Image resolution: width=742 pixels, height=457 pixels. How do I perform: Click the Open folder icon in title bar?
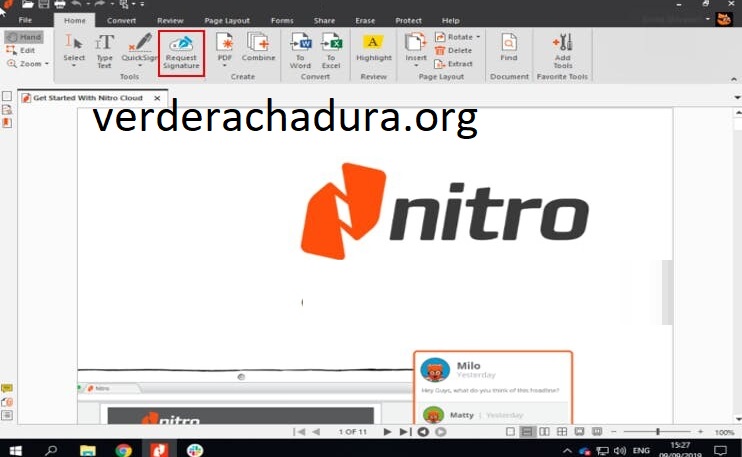(x=27, y=4)
